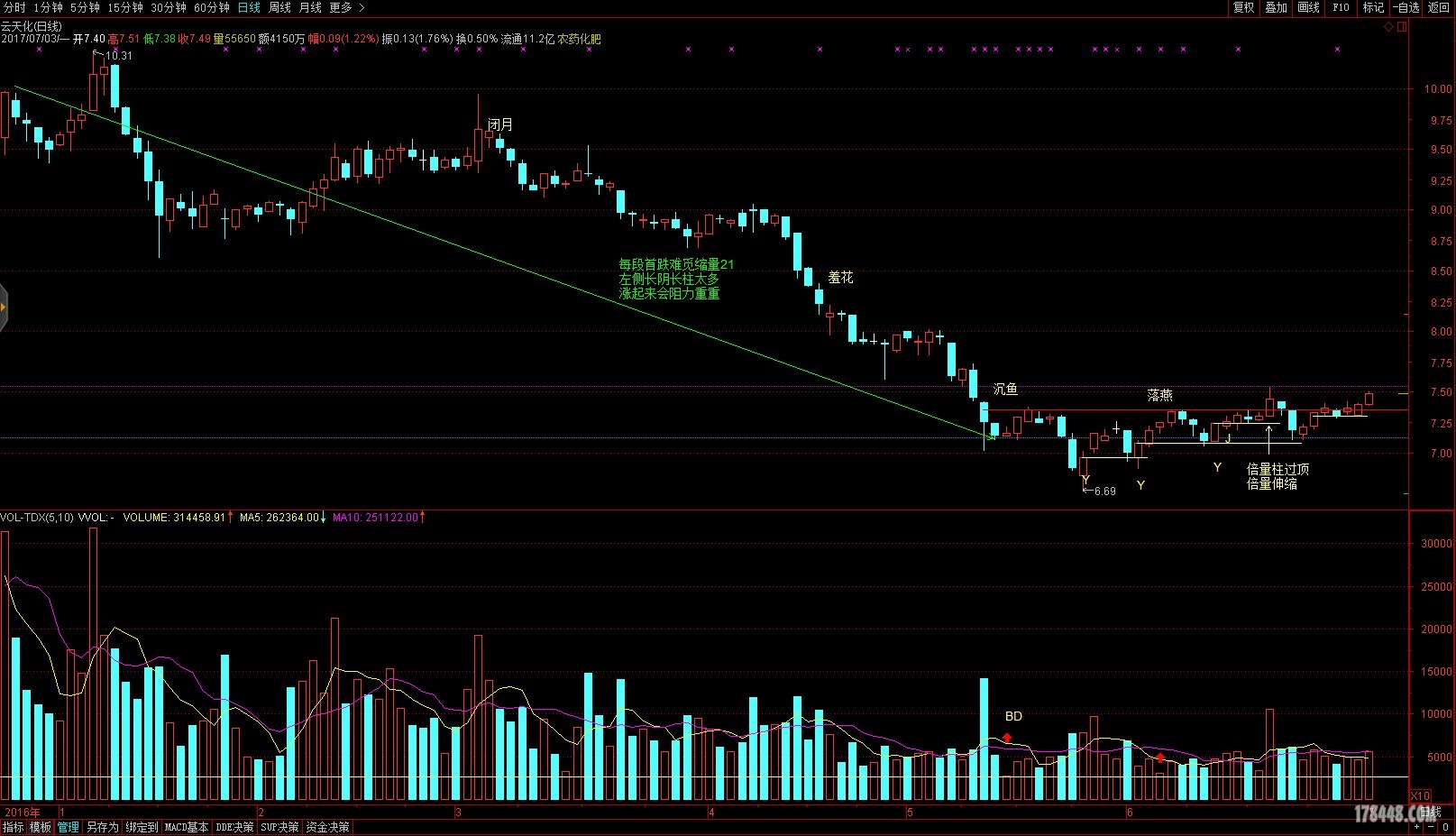Image resolution: width=1456 pixels, height=836 pixels.
Task: Select the 60分钟 period tab
Action: [x=212, y=7]
